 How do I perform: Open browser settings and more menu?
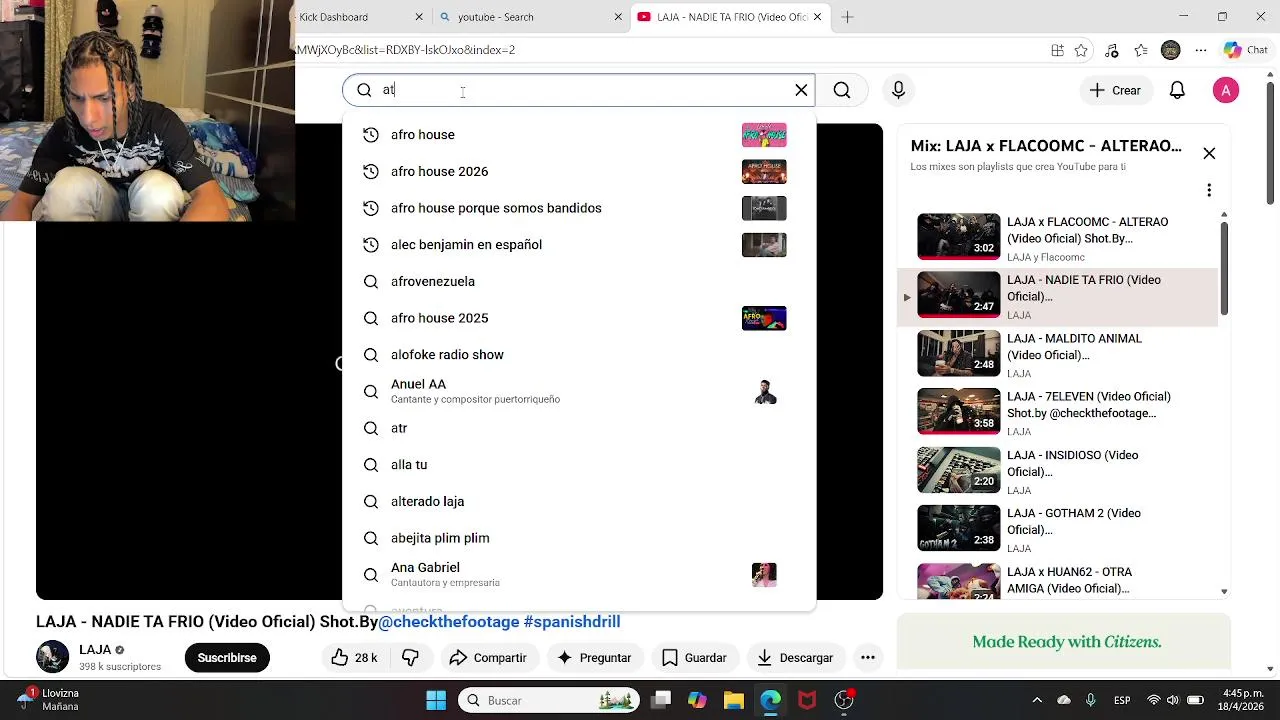1201,50
